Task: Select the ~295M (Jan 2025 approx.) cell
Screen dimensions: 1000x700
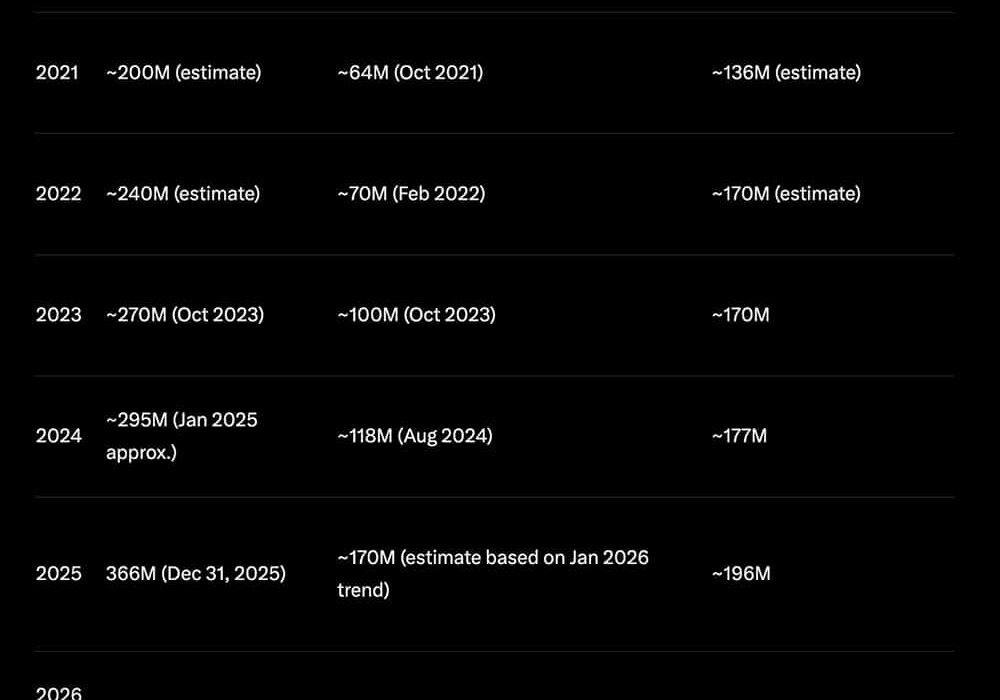Action: pos(182,436)
